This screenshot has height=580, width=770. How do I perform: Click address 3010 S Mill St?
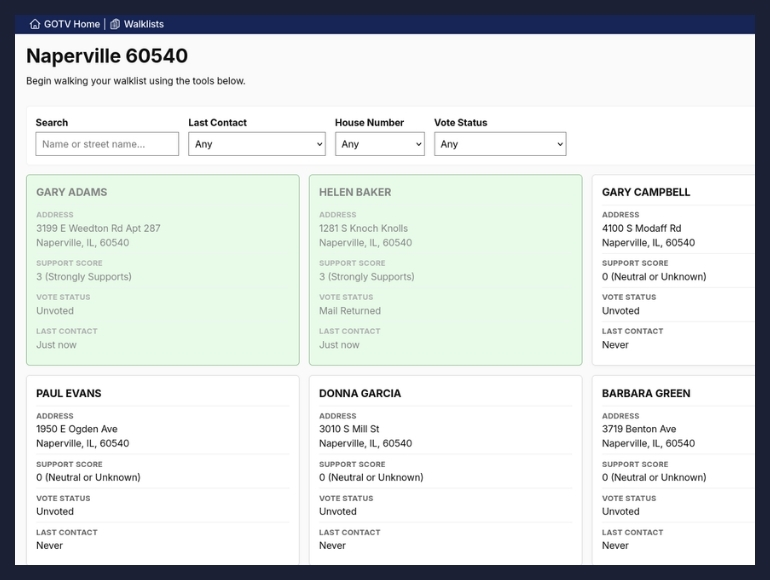349,429
